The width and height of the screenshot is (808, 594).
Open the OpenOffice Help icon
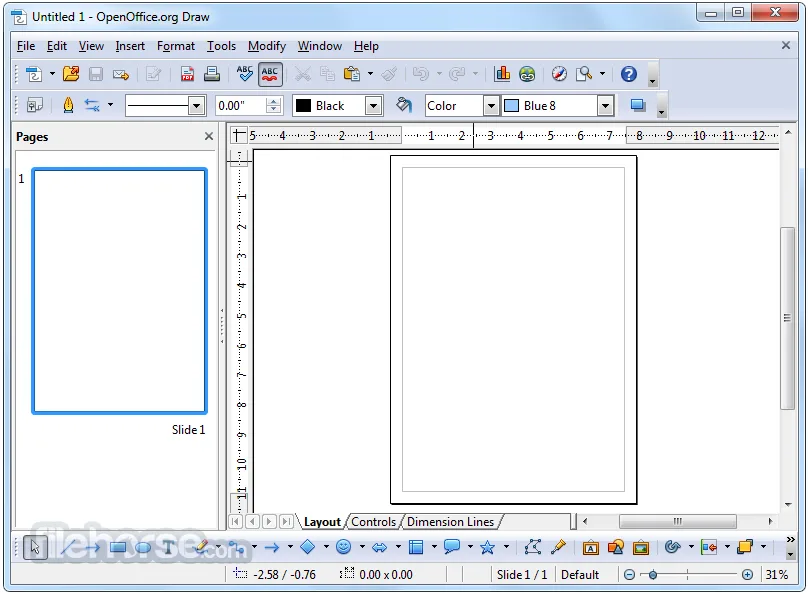click(x=629, y=74)
